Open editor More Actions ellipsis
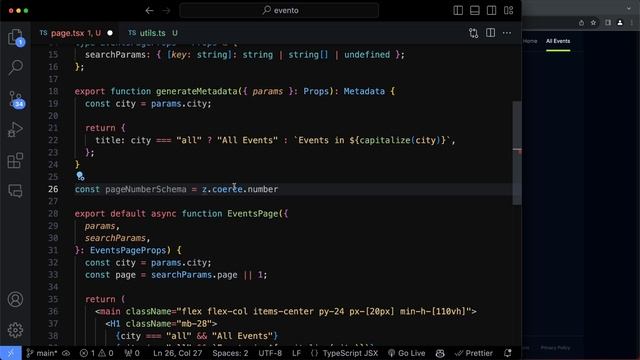The height and width of the screenshot is (360, 640). tap(507, 33)
